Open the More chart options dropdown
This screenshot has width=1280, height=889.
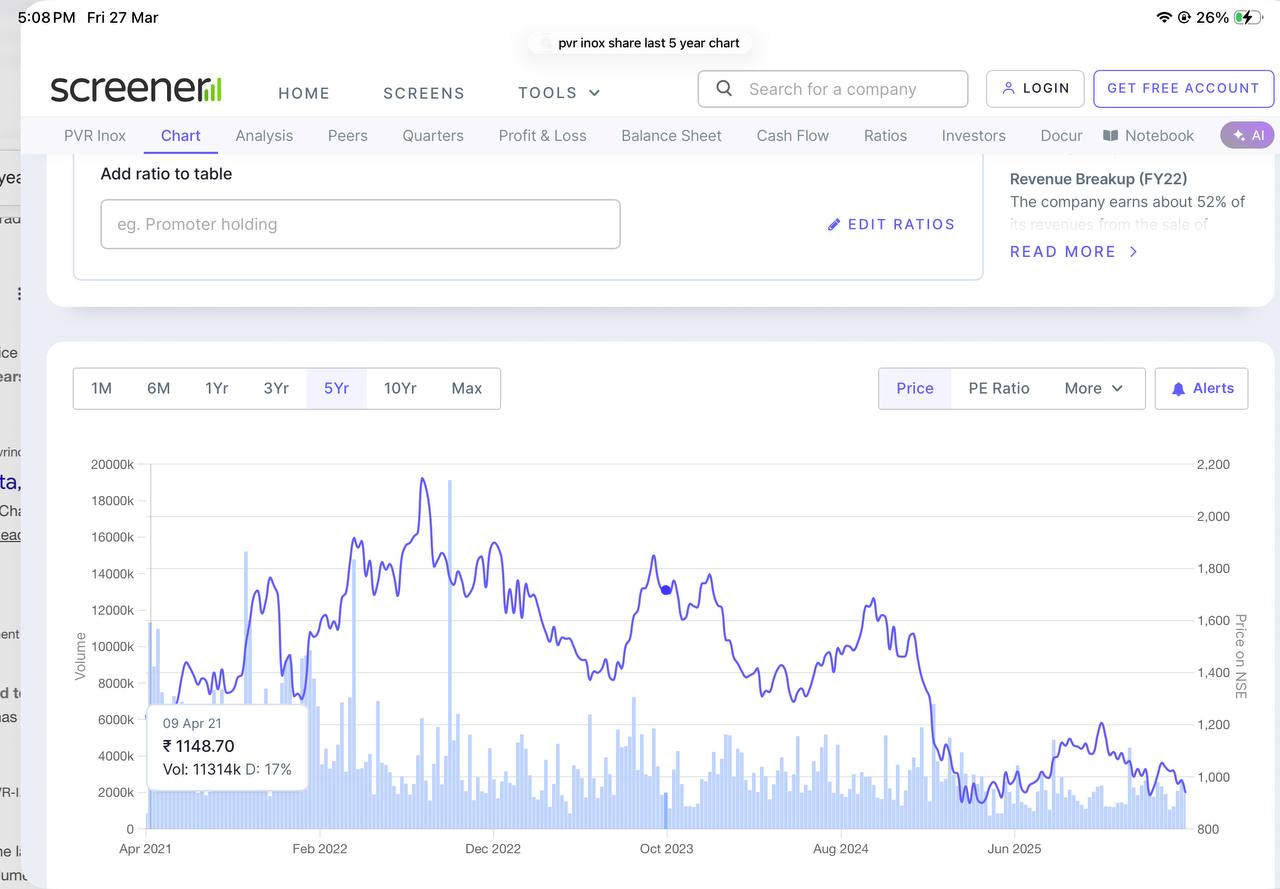click(1093, 389)
